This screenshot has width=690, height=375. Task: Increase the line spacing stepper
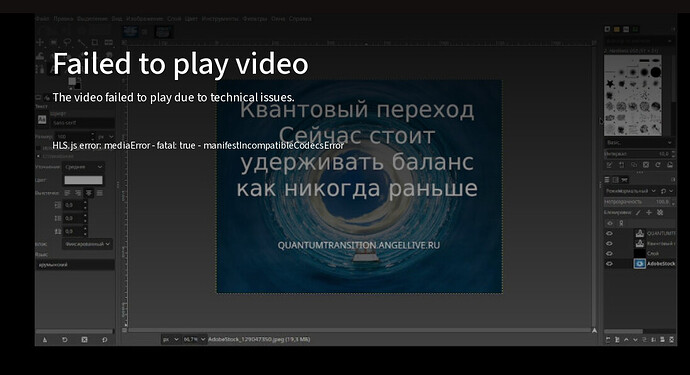click(x=85, y=216)
